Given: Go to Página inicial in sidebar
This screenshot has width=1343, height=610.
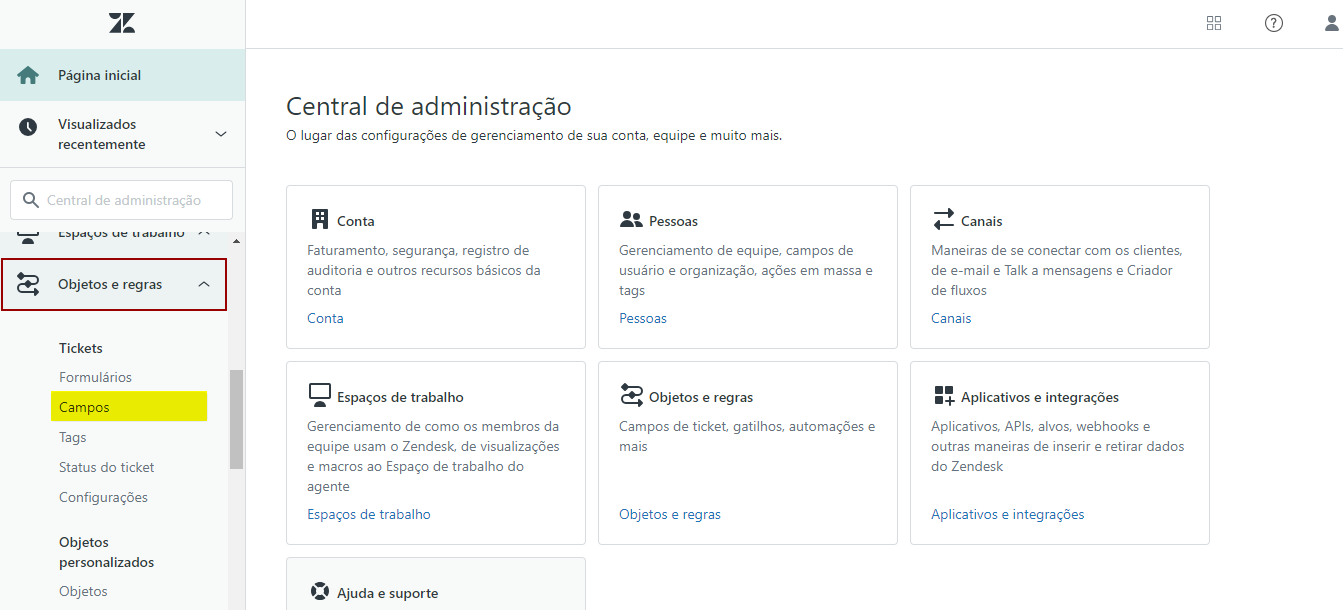Looking at the screenshot, I should (99, 75).
